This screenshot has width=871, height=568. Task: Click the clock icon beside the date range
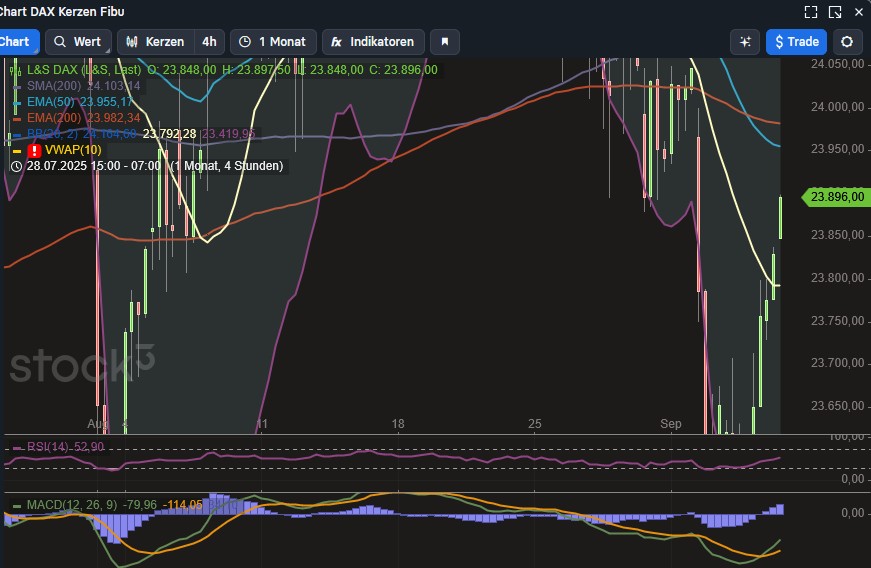(16, 166)
